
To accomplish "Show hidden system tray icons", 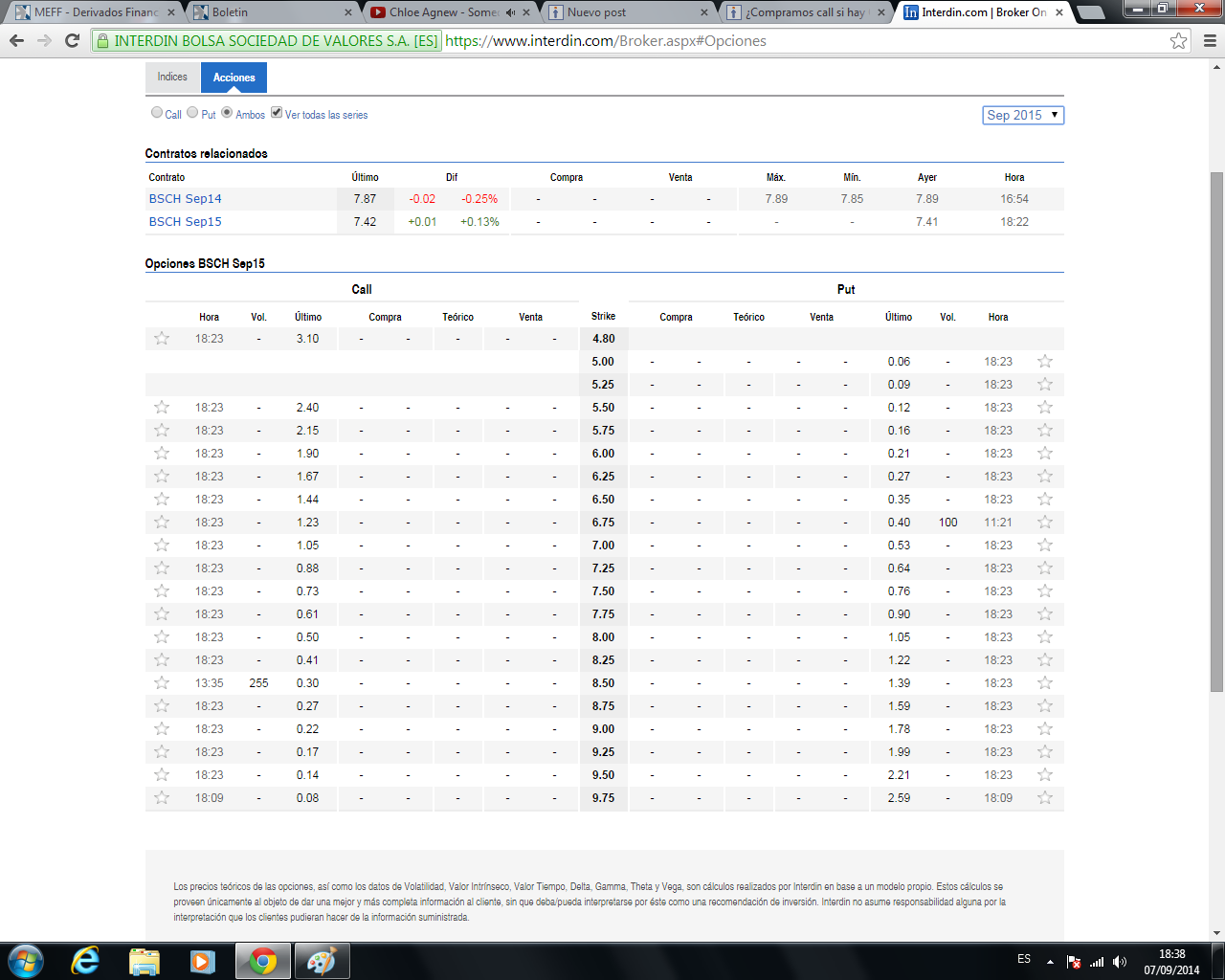I will [x=1050, y=961].
